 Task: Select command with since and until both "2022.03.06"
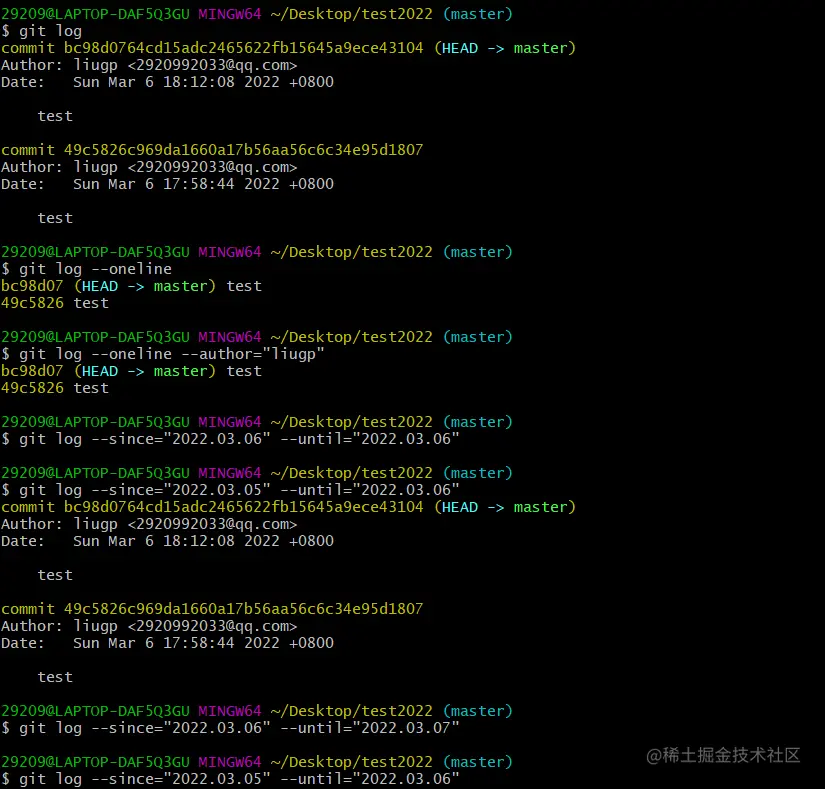pos(230,439)
